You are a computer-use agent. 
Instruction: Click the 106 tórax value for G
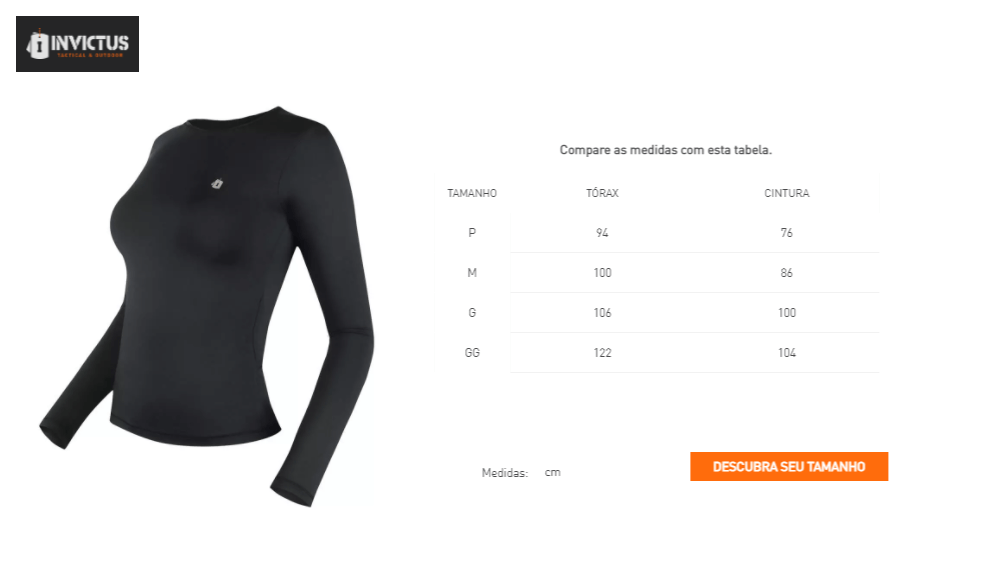pos(603,312)
